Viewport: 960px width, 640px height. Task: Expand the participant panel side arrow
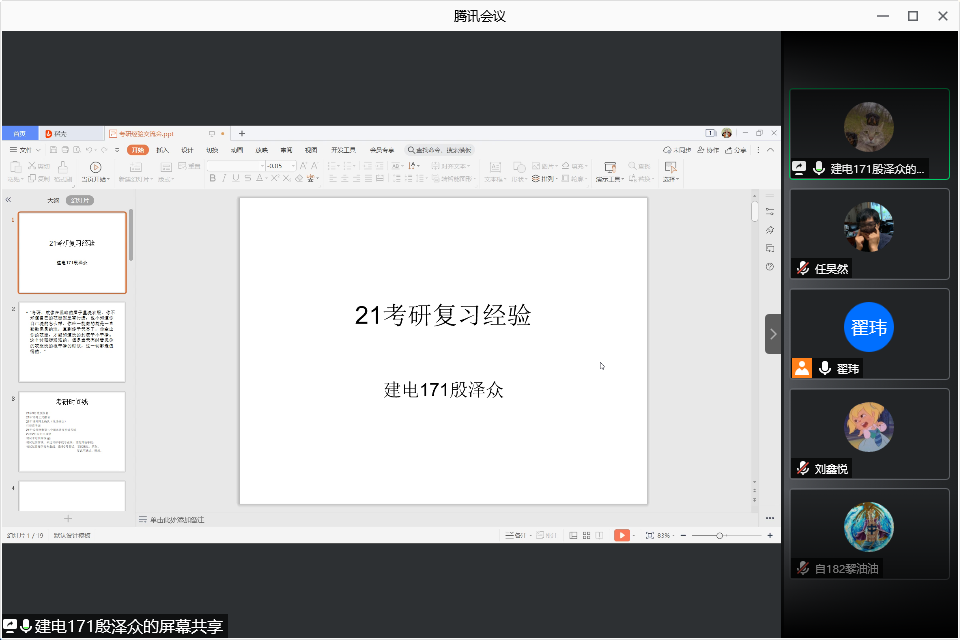(x=772, y=334)
